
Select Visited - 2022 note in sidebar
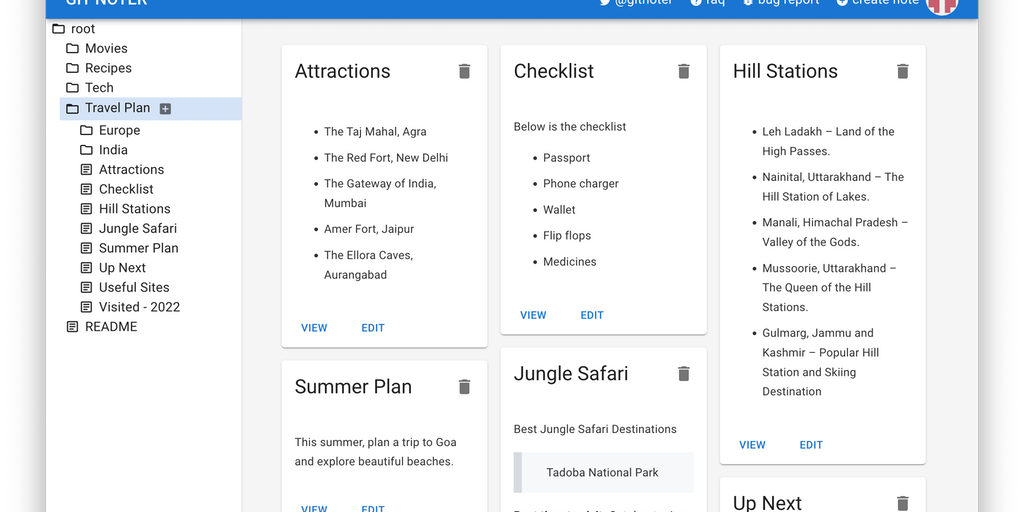coord(139,307)
